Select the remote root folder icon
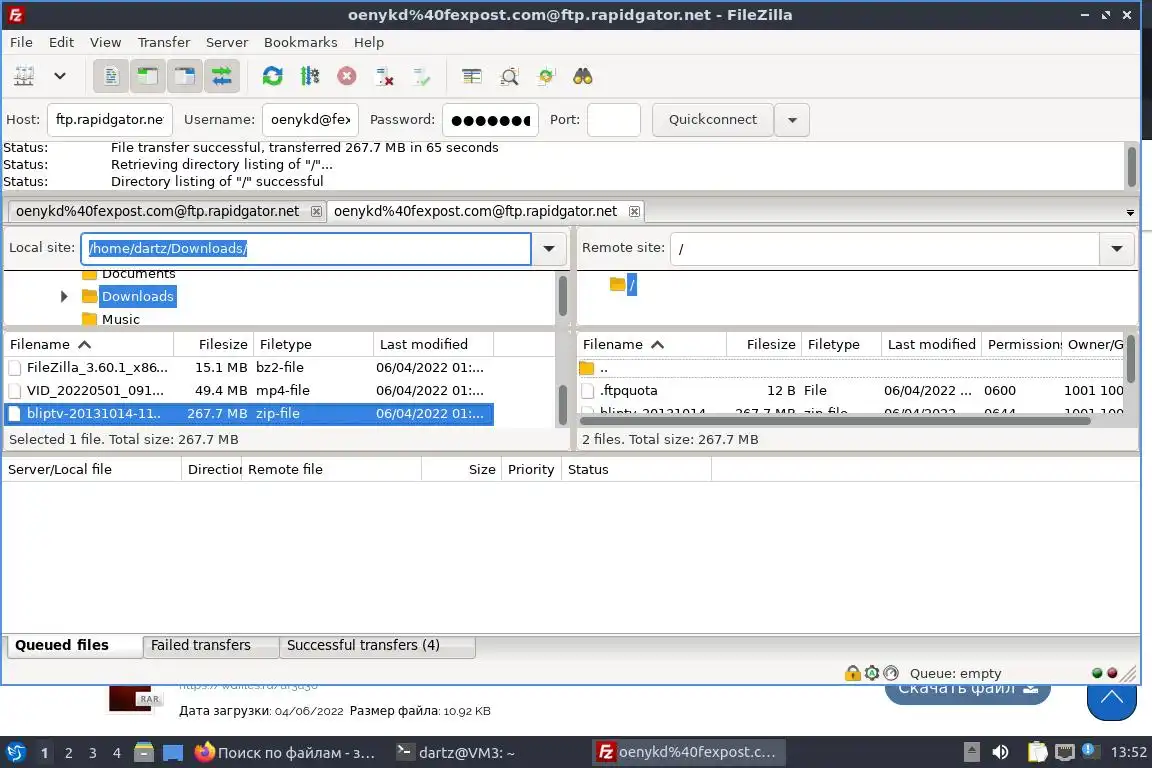This screenshot has height=768, width=1152. click(617, 284)
